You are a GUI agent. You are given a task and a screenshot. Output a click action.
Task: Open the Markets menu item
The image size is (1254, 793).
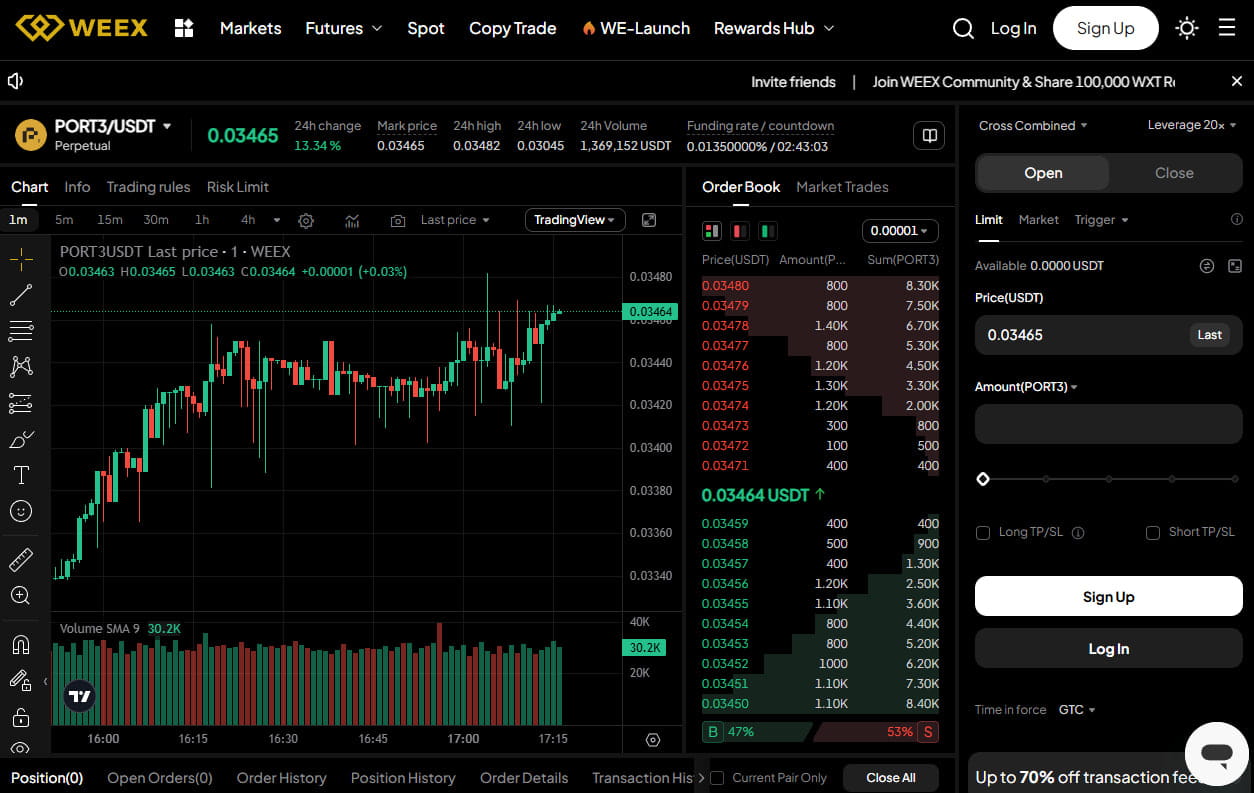click(x=250, y=28)
